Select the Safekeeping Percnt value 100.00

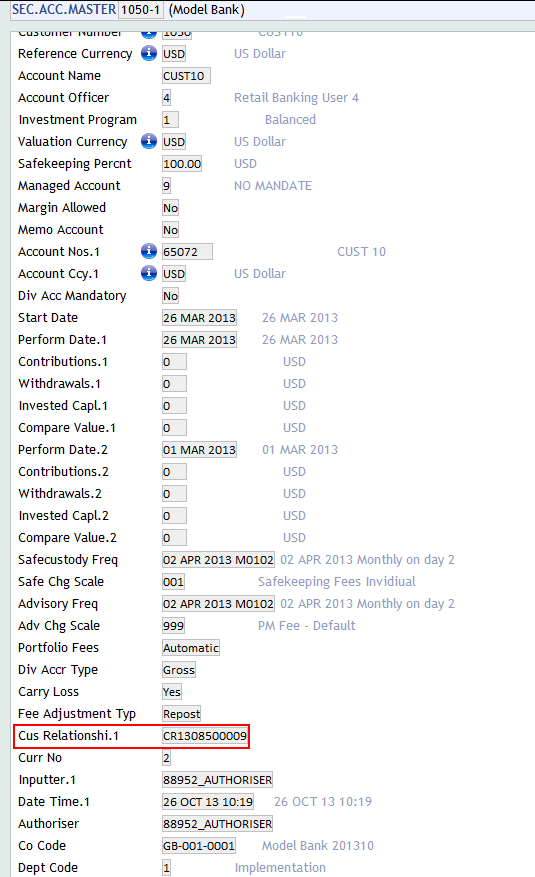182,164
